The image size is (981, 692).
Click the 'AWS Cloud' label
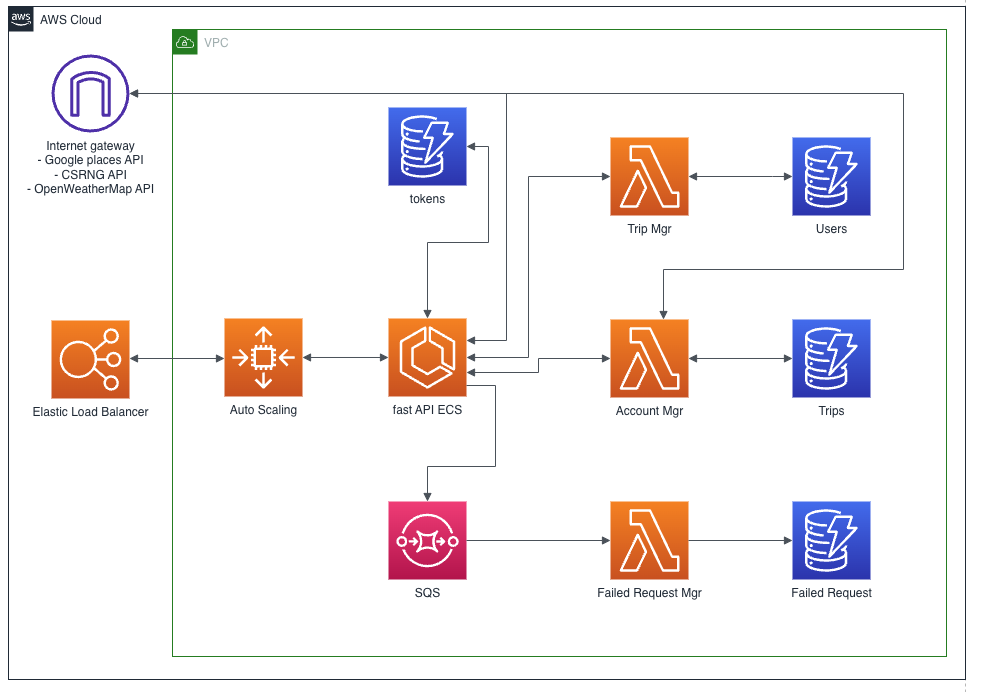(x=71, y=19)
